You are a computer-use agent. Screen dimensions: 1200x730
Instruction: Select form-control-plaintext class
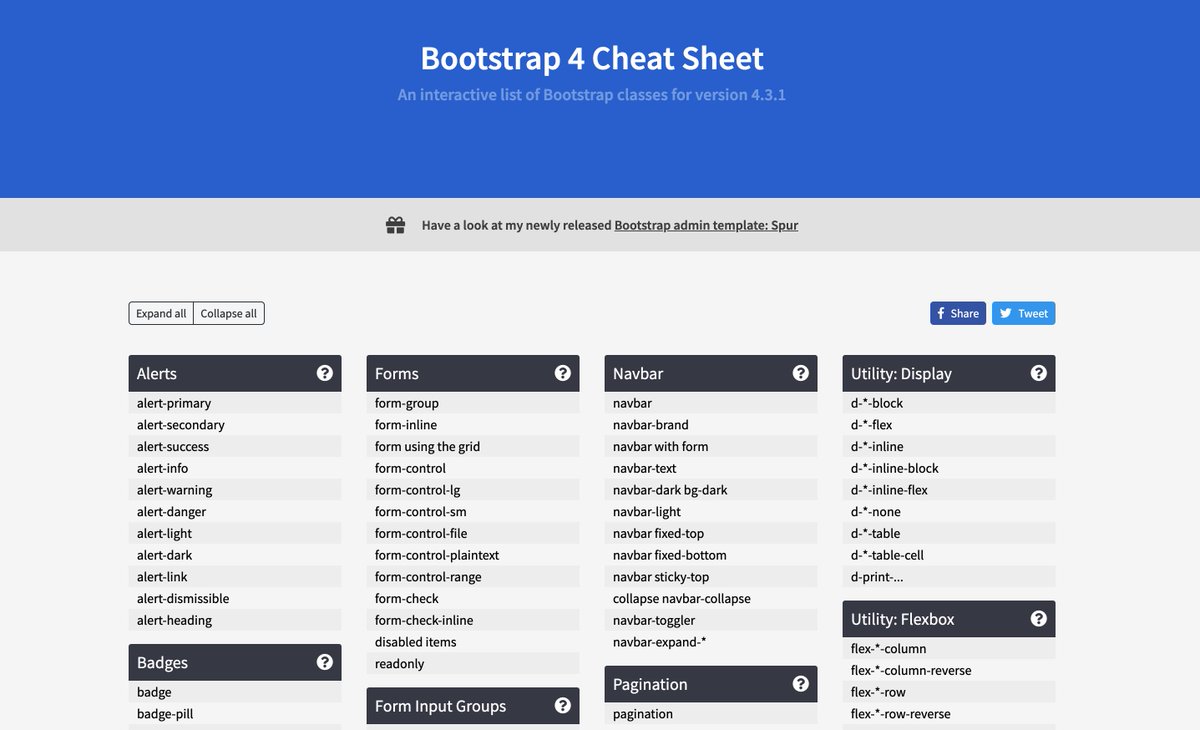[x=473, y=555]
